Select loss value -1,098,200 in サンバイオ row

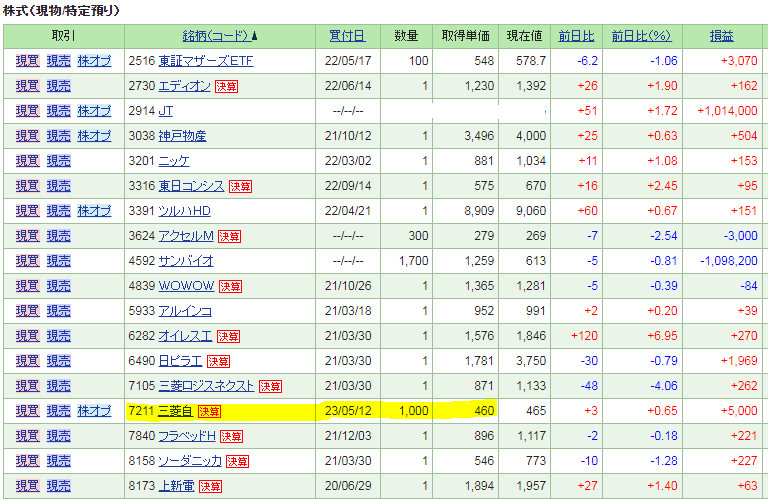tap(729, 261)
